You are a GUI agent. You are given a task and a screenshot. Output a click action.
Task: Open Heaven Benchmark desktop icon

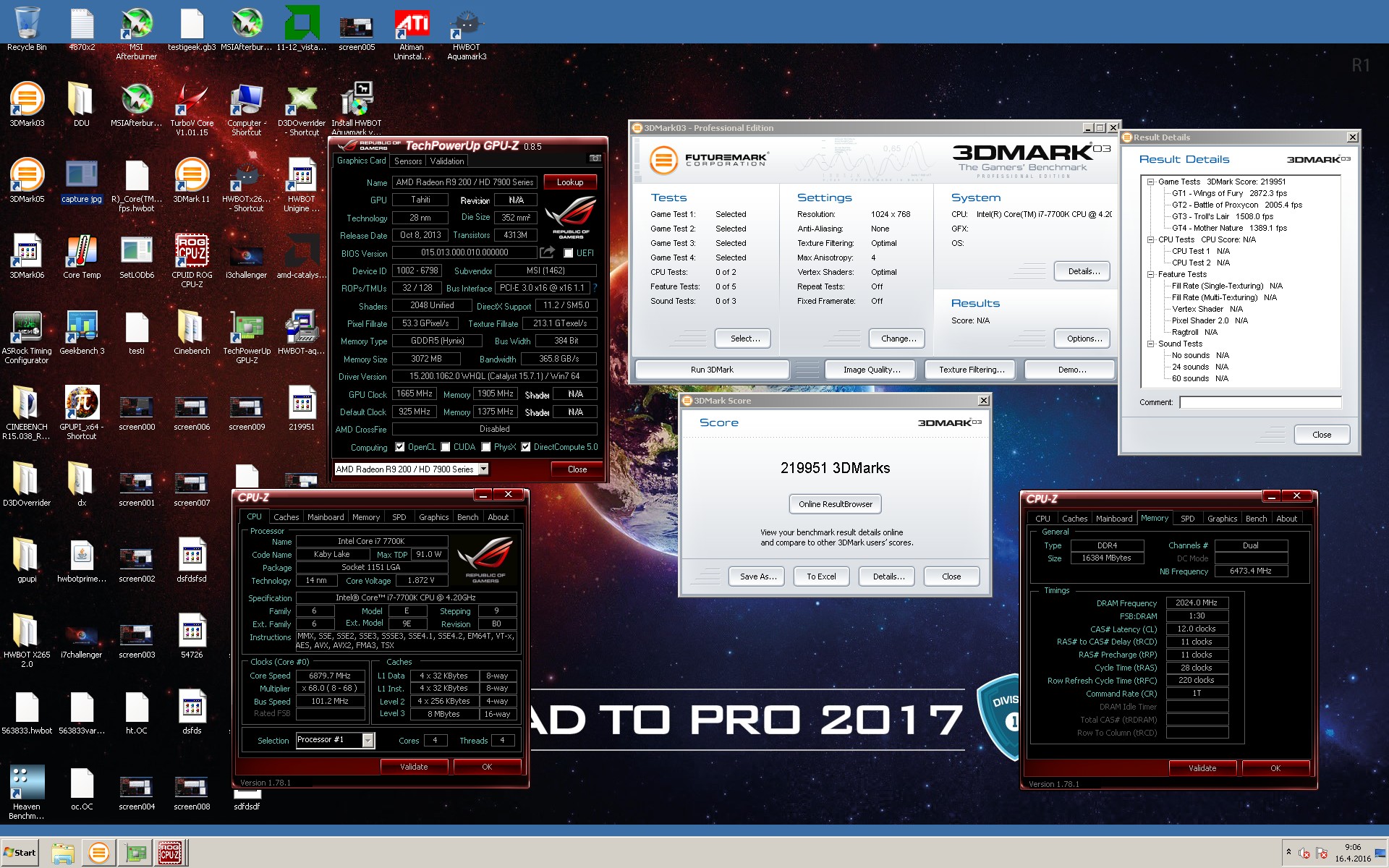click(27, 792)
